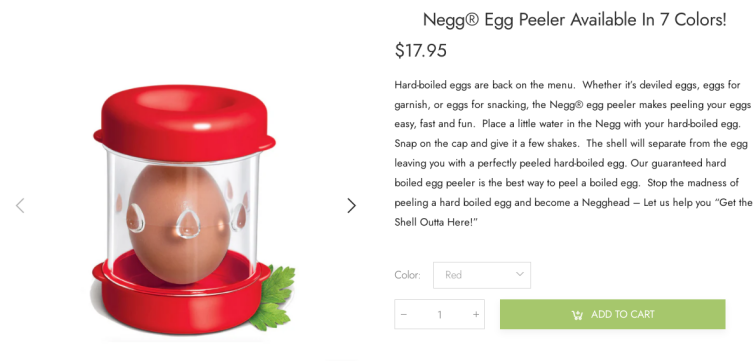Click the quantity field showing 1

click(x=440, y=314)
